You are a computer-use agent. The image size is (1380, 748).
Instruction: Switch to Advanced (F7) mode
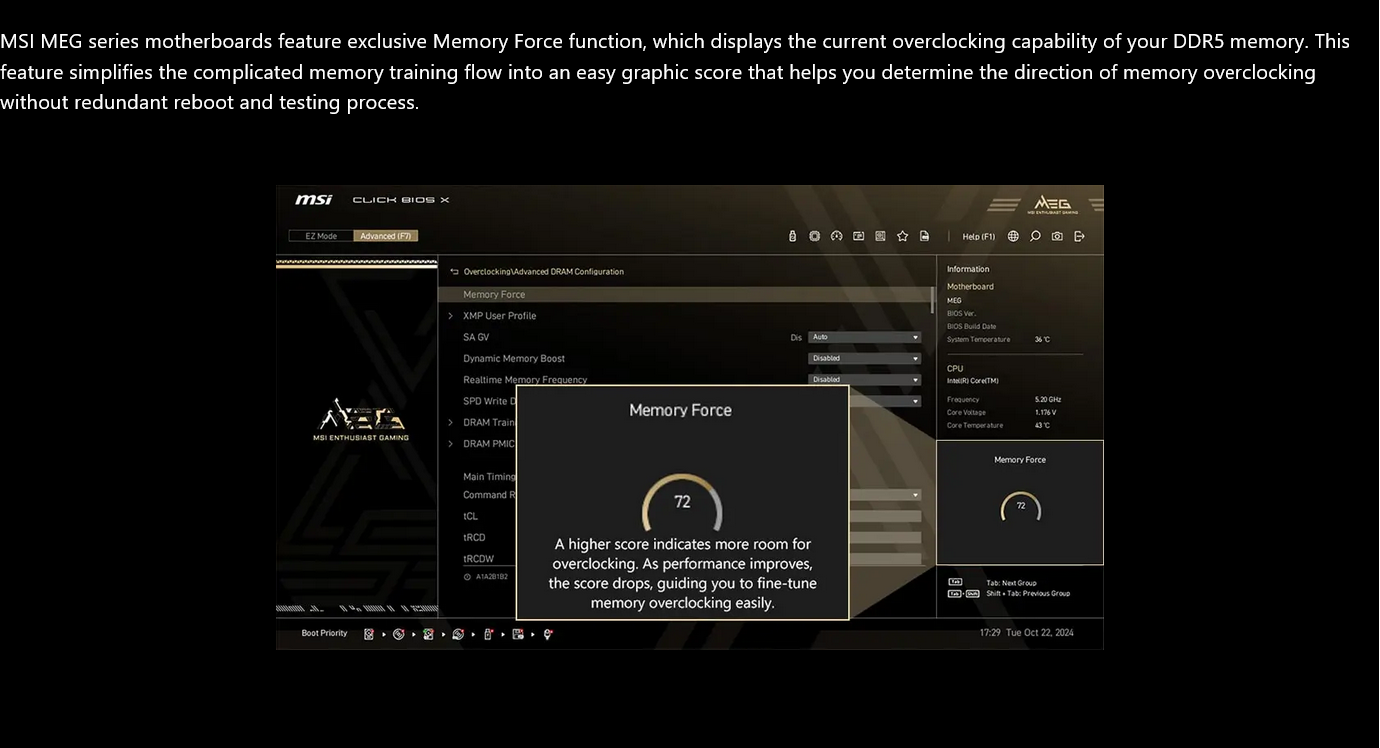[385, 237]
